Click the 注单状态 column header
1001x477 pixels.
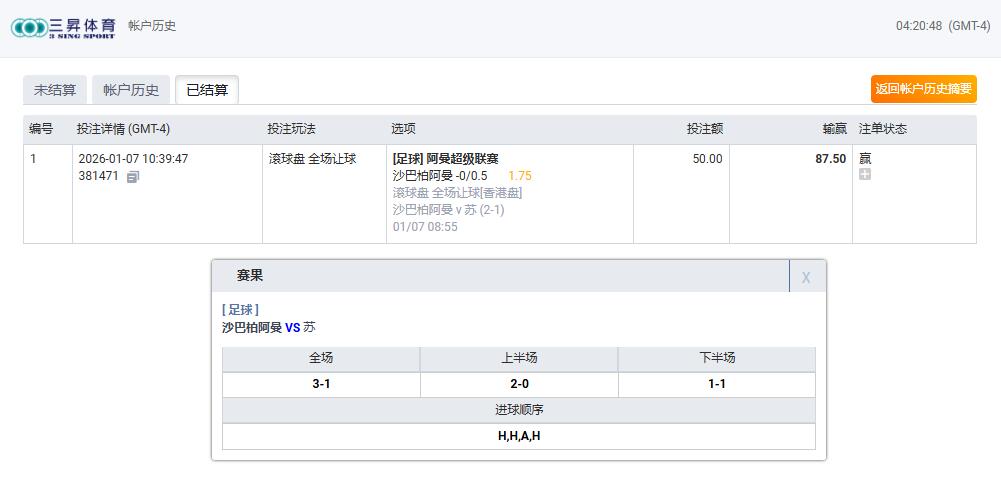883,129
